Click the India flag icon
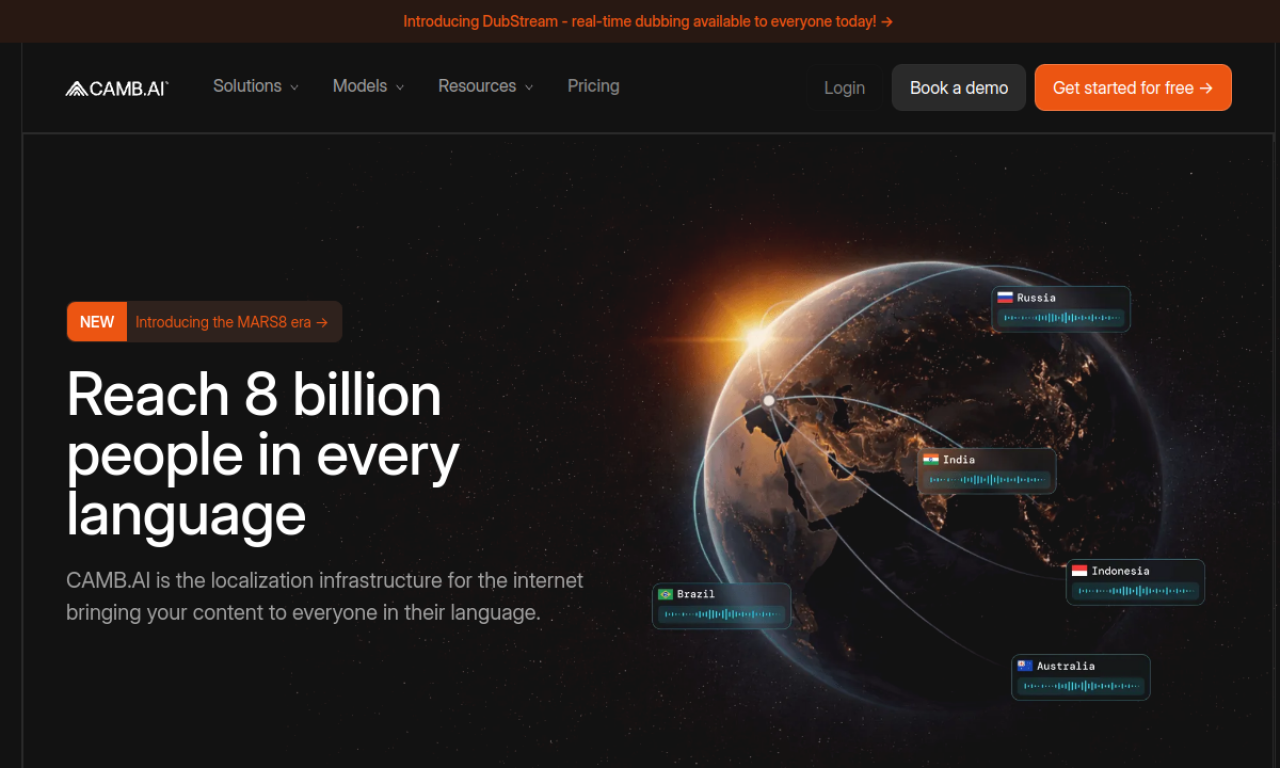Screen dimensions: 1280x768 click(931, 460)
